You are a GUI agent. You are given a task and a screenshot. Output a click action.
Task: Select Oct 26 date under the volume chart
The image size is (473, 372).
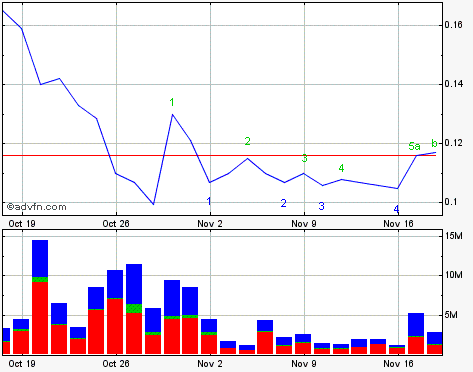coord(116,364)
